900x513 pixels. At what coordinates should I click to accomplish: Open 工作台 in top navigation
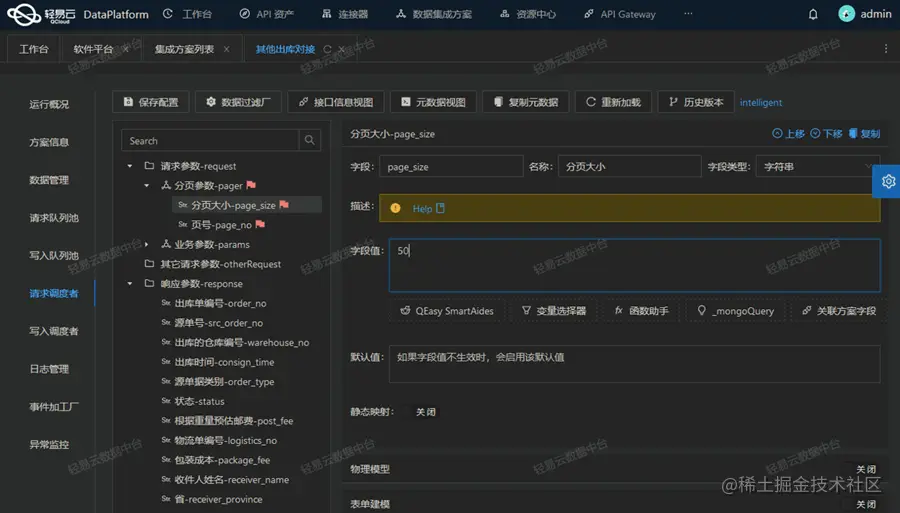coord(187,14)
